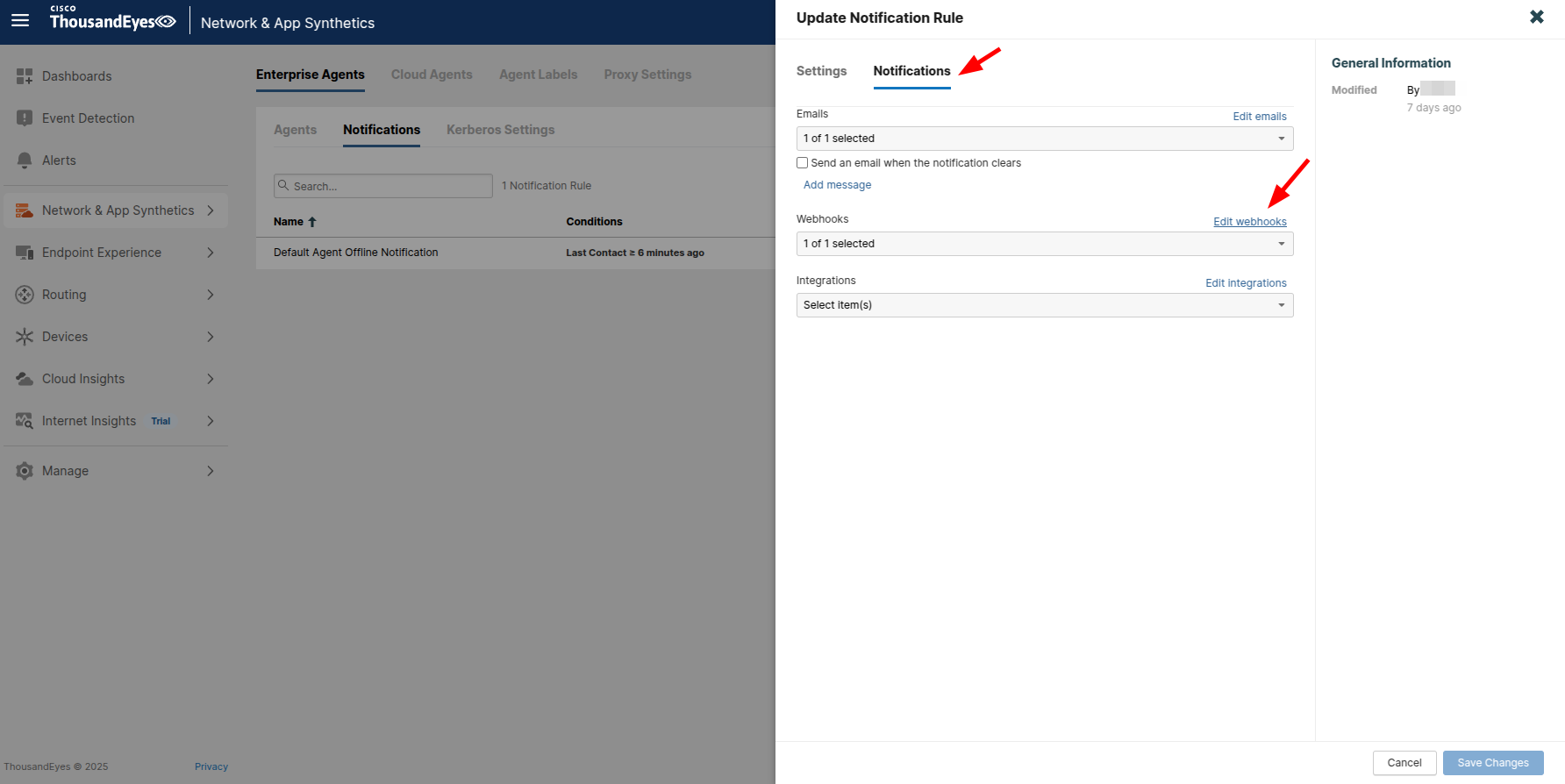The width and height of the screenshot is (1565, 784).
Task: Open Alerts from the sidebar
Action: point(59,160)
